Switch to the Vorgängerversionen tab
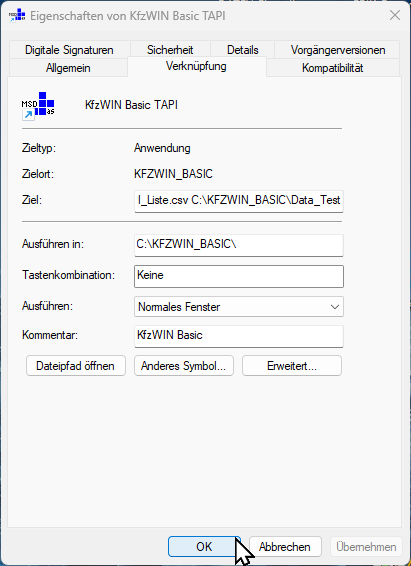 (338, 50)
